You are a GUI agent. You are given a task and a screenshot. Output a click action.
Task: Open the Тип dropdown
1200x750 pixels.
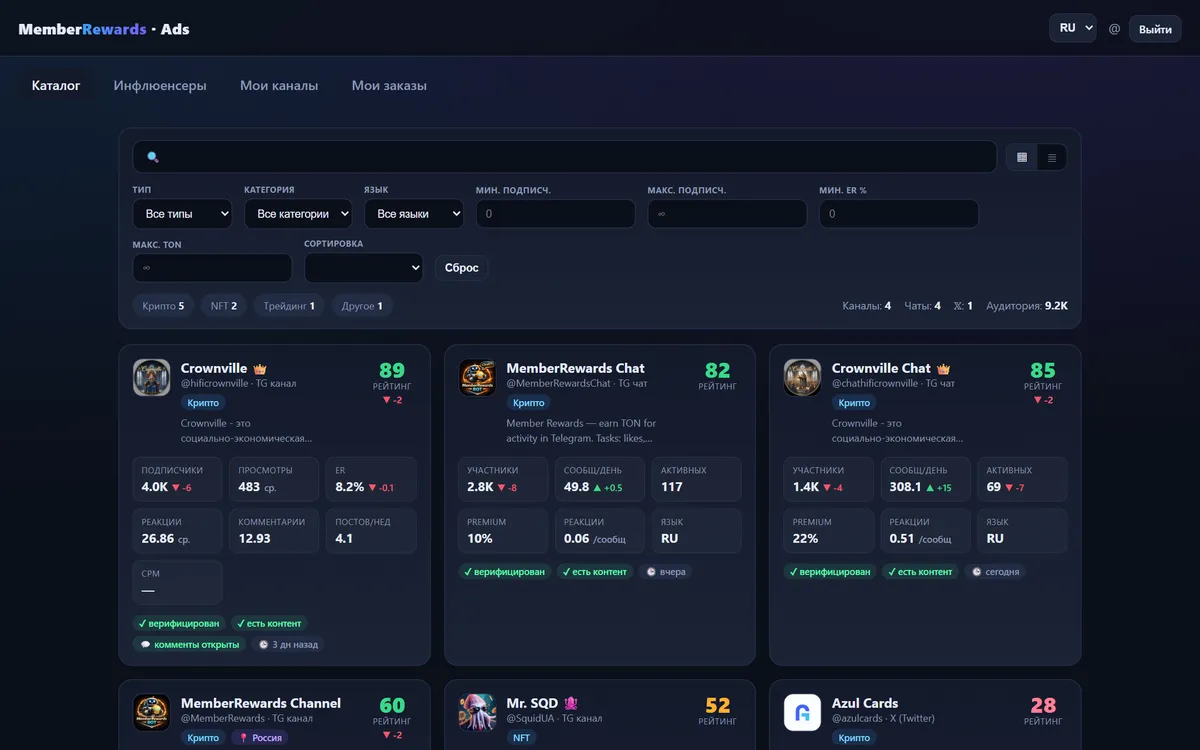(x=182, y=214)
